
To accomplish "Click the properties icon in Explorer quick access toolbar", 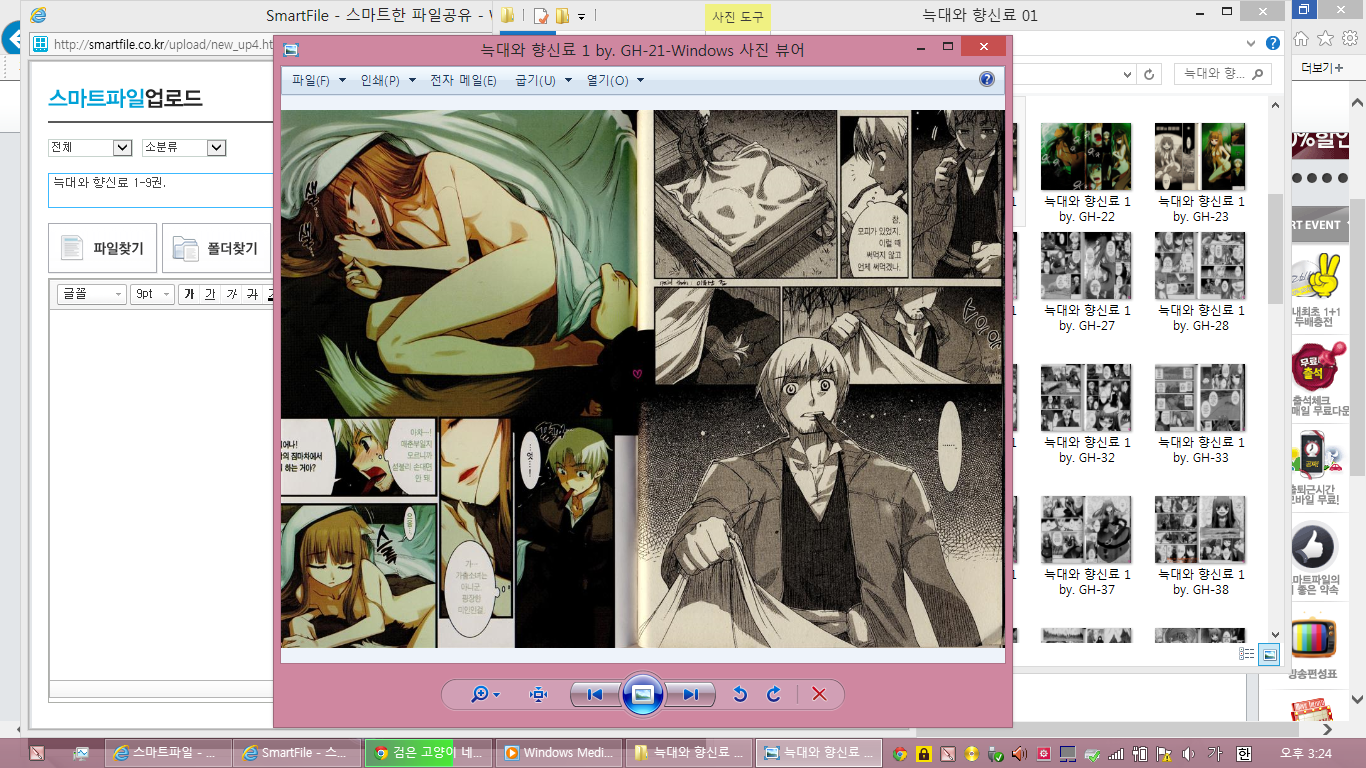I will [x=541, y=16].
